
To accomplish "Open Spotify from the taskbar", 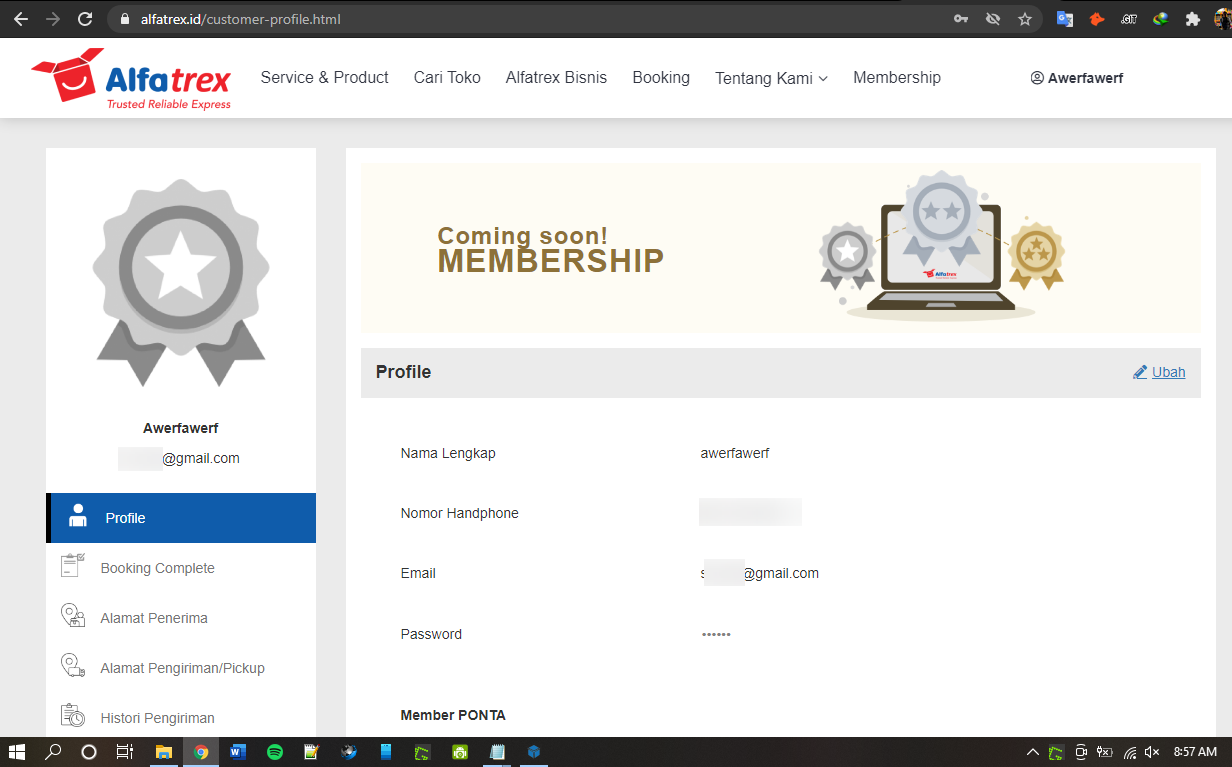I will [275, 752].
